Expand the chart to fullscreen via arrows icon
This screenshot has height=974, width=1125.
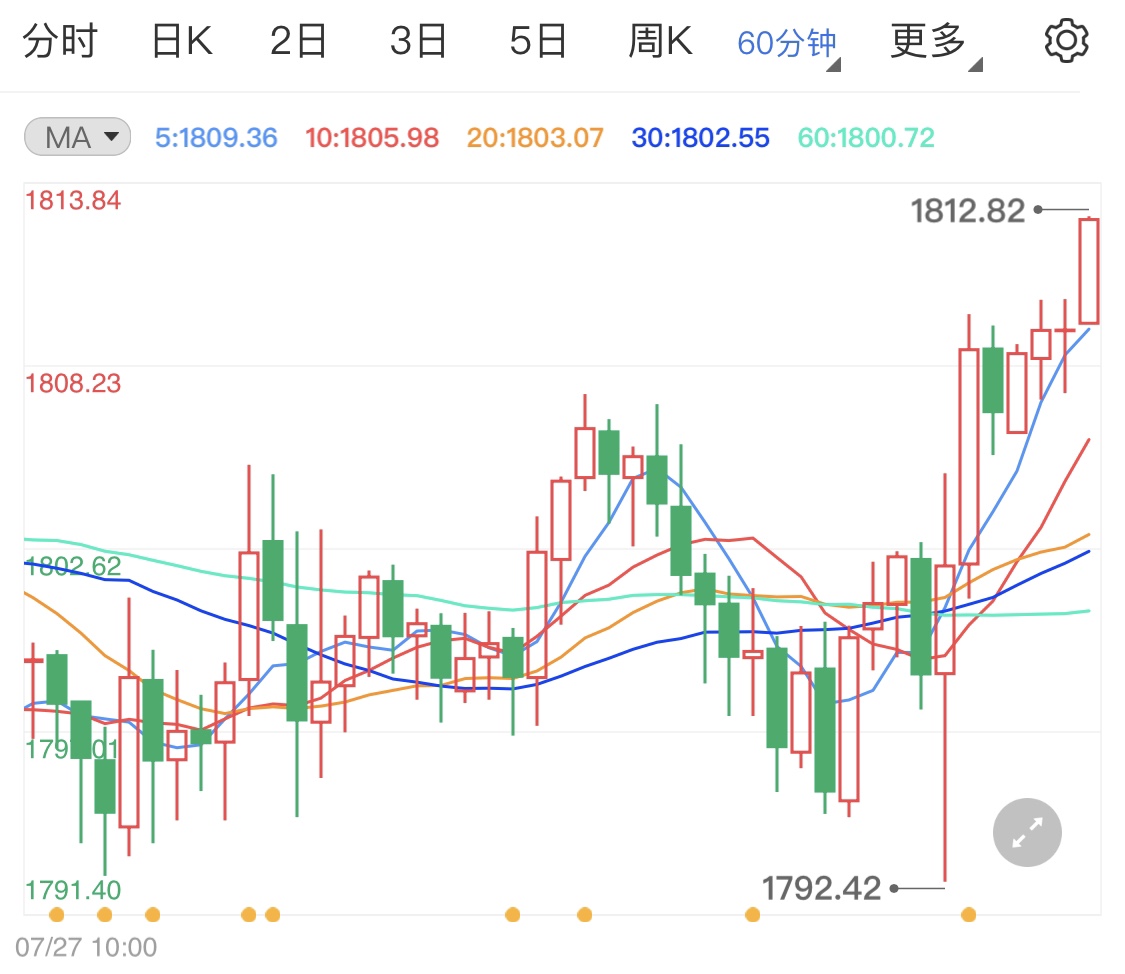coord(1026,832)
